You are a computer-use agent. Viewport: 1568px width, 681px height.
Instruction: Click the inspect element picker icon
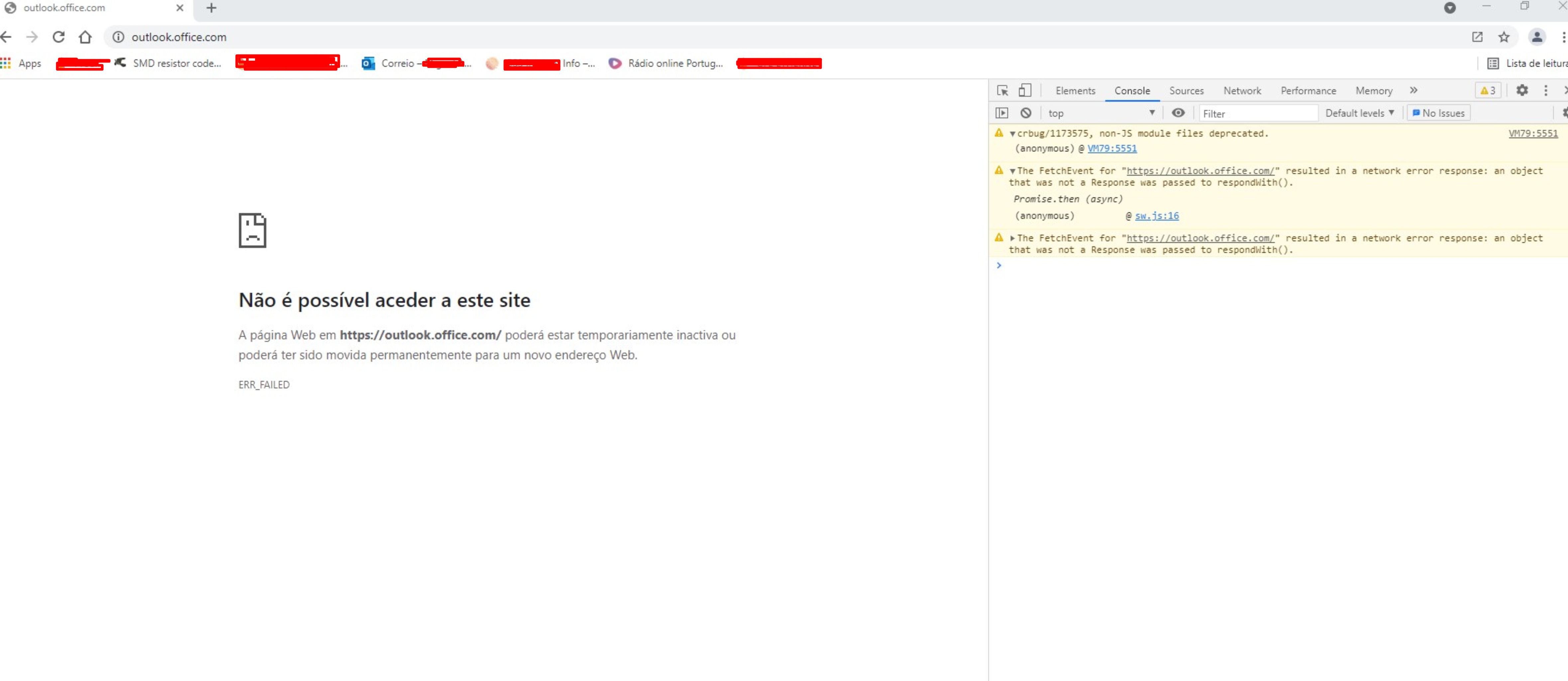(x=1002, y=91)
